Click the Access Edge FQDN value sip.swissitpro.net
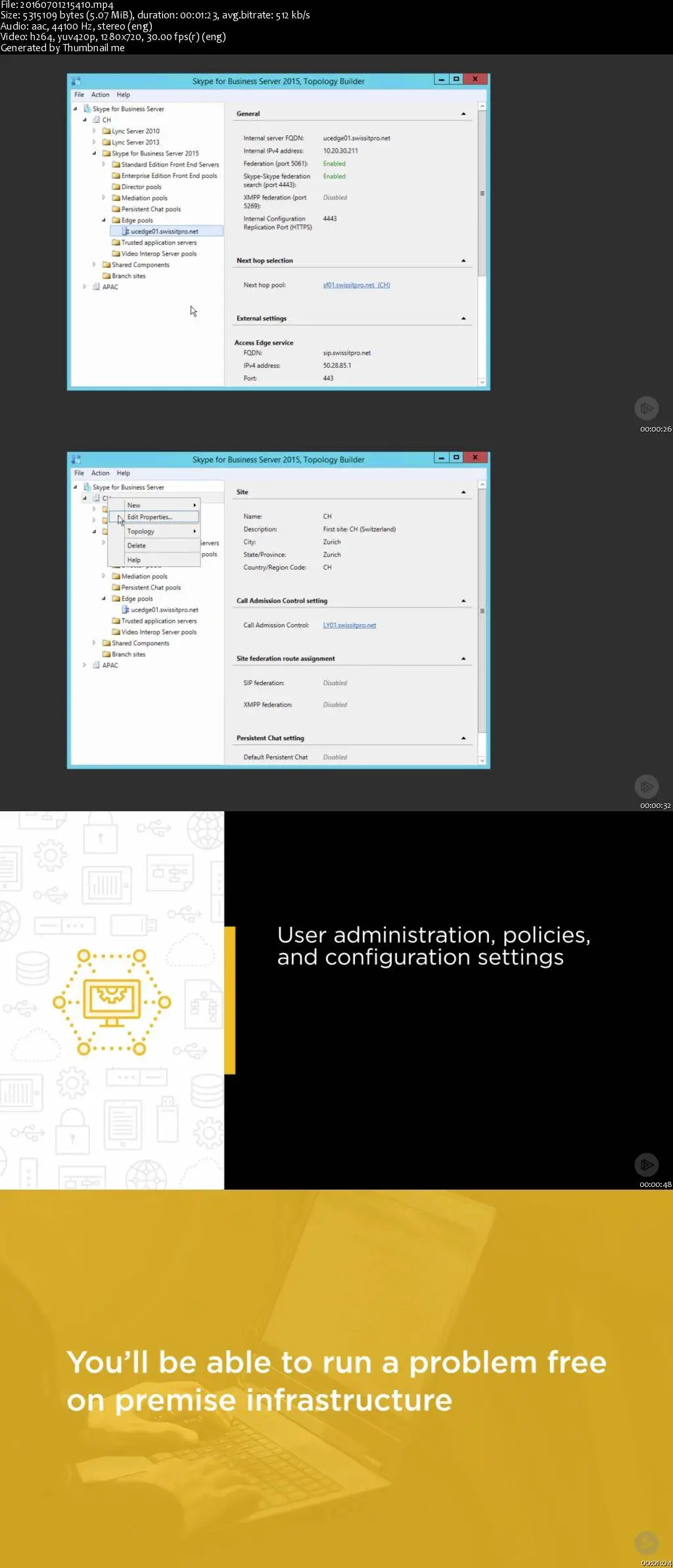Screen dimensions: 673x1568 [x=347, y=353]
